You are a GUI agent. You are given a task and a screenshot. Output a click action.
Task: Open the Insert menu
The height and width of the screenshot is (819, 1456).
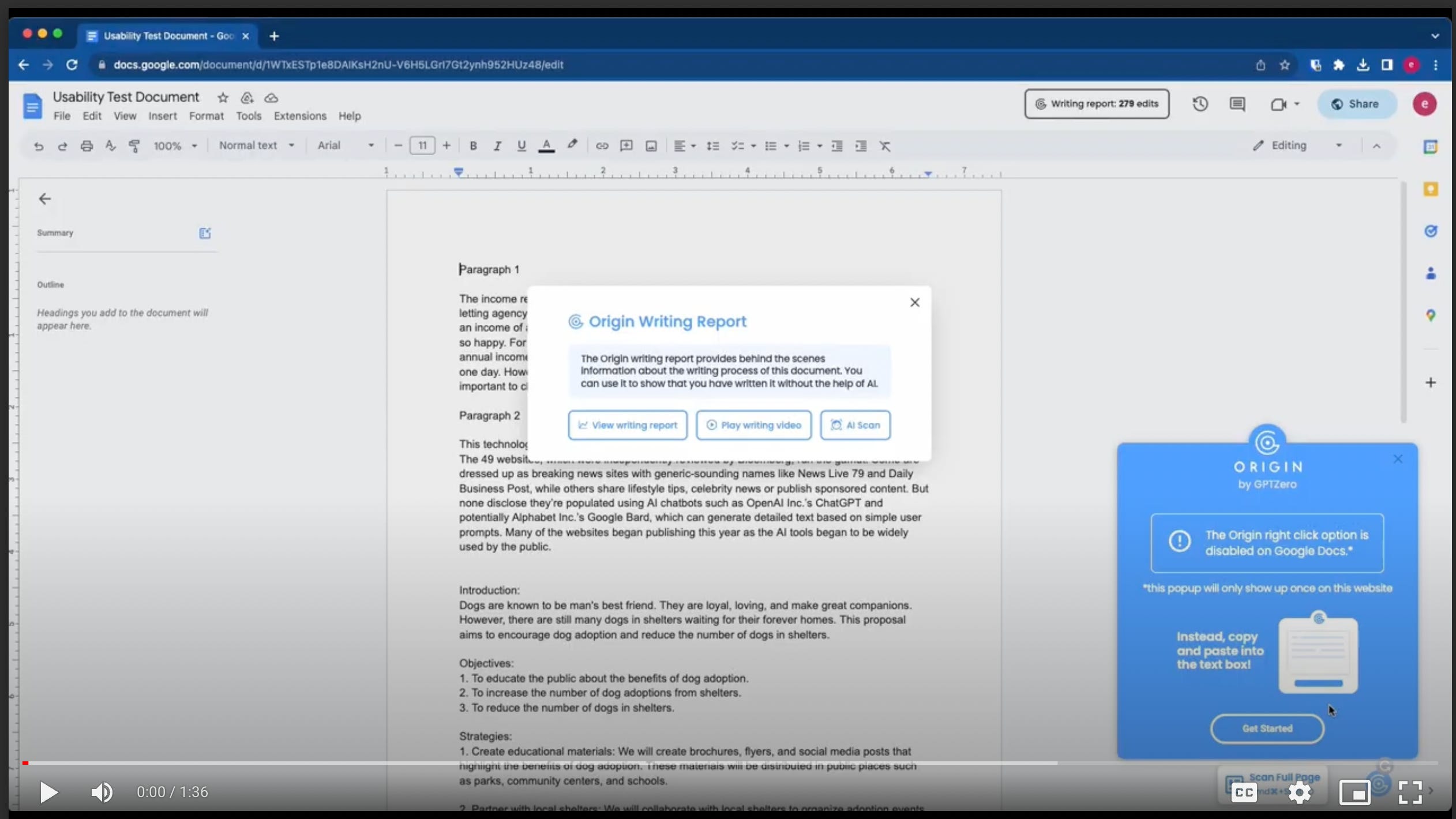coord(162,116)
